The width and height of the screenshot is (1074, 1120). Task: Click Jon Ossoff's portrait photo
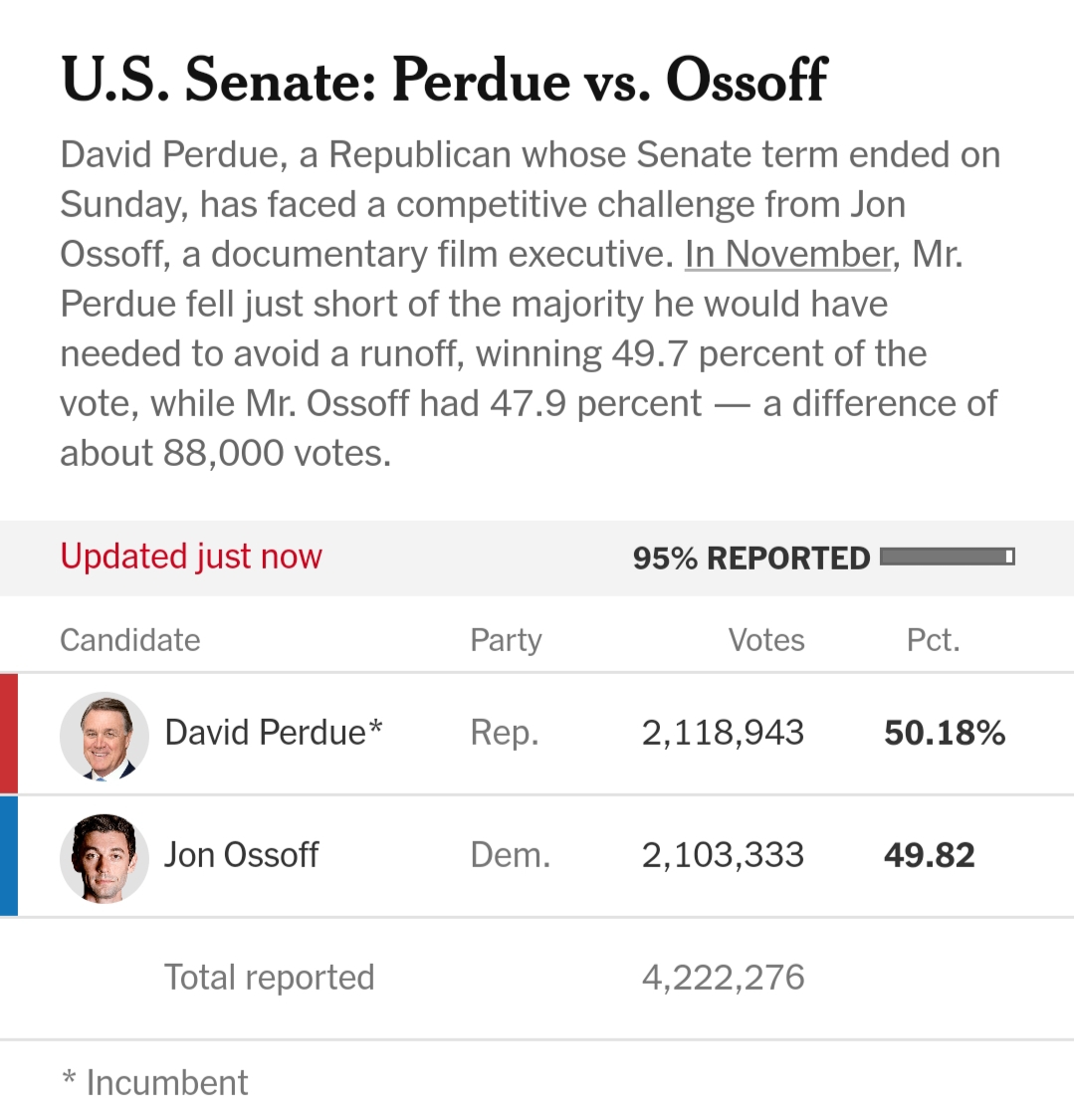(105, 858)
